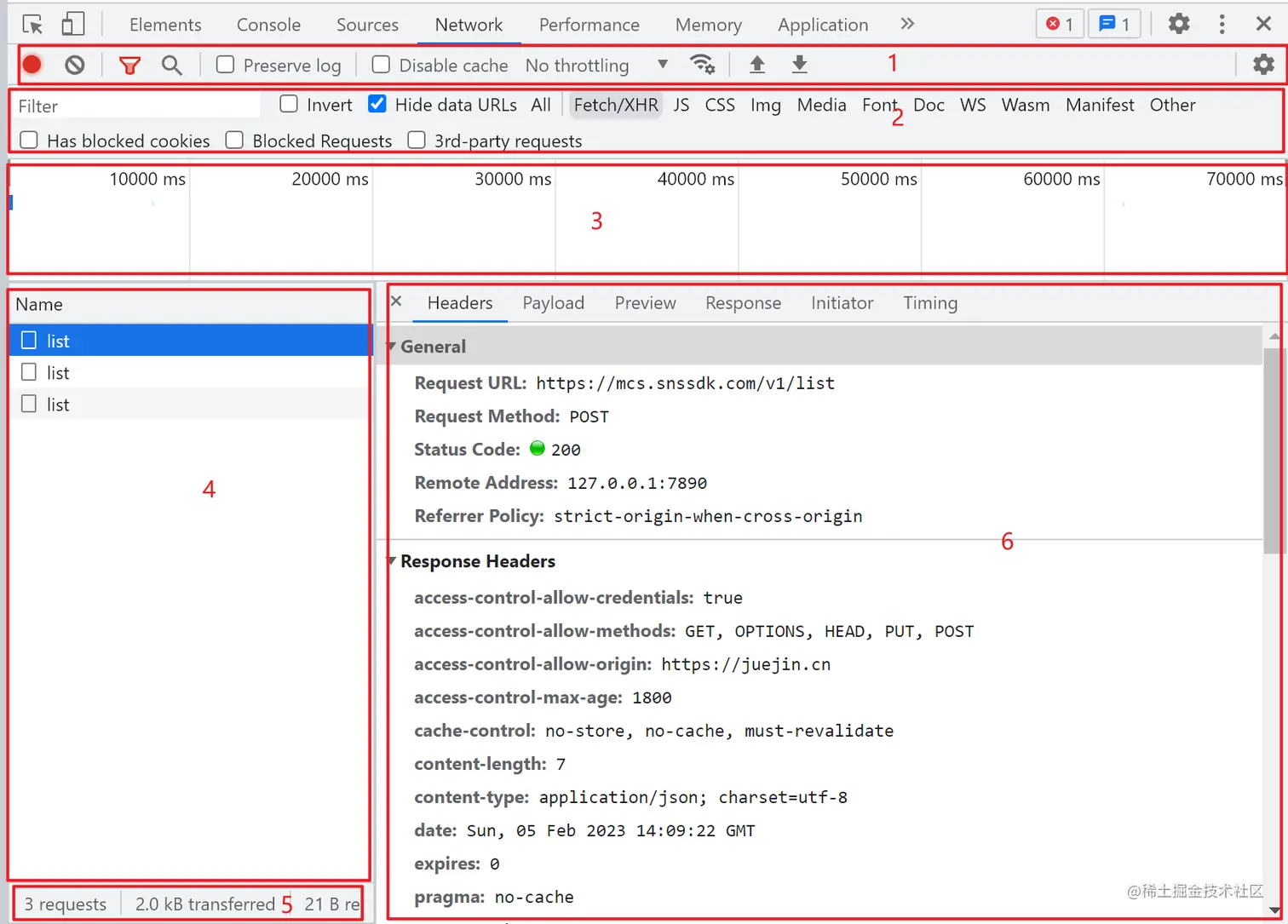
Task: Show the Preview detail tab
Action: (645, 303)
